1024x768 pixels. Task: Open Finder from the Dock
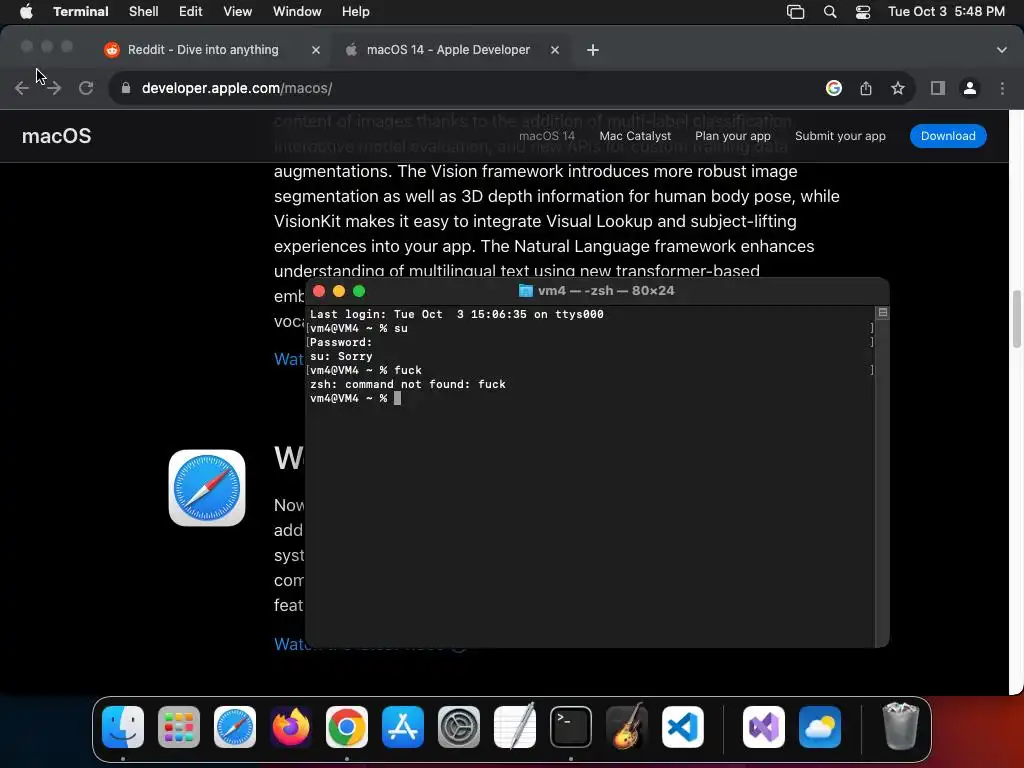(123, 727)
